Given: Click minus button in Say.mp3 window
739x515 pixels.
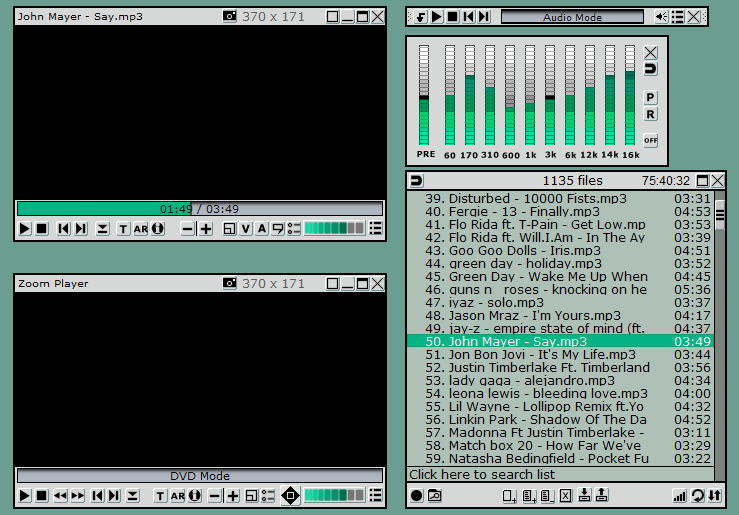Looking at the screenshot, I should point(188,229).
